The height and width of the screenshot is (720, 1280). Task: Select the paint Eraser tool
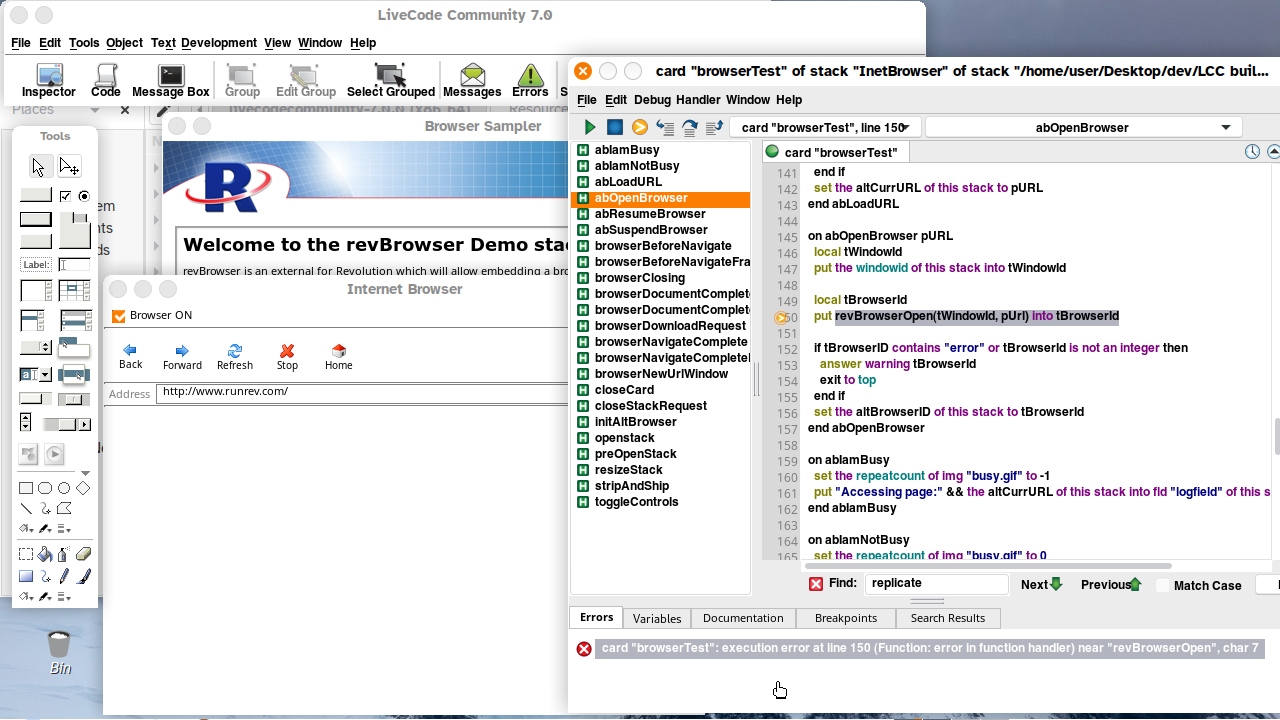[x=83, y=554]
